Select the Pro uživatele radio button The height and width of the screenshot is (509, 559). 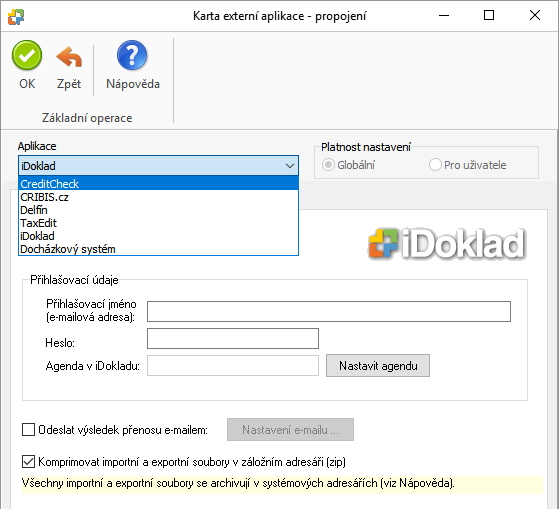[435, 165]
